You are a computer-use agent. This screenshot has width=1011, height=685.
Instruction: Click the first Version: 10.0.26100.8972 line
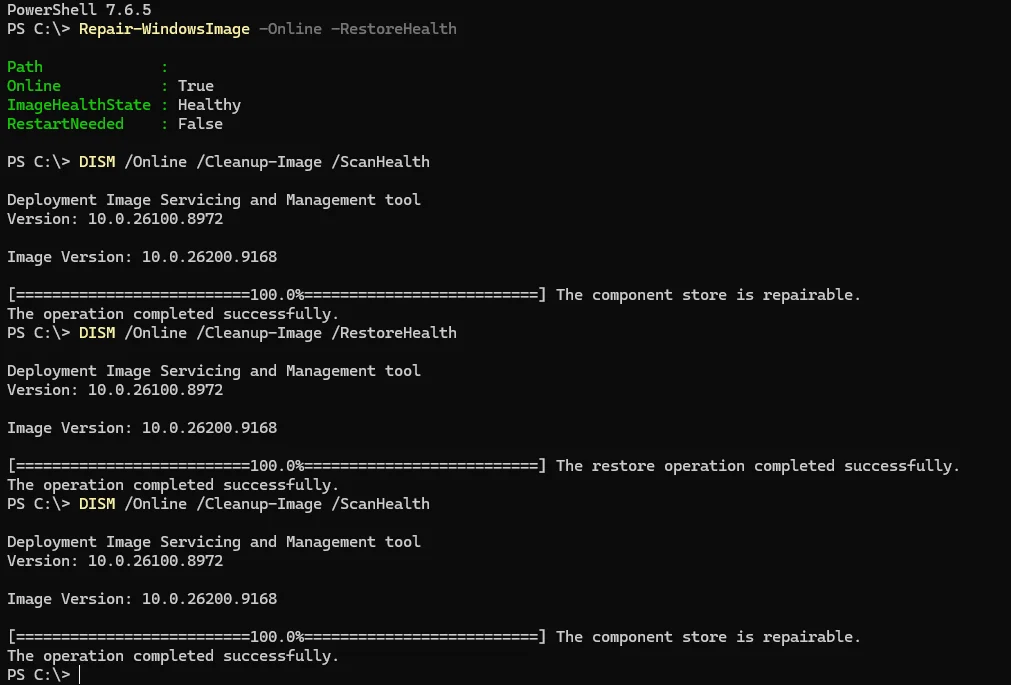click(x=115, y=219)
